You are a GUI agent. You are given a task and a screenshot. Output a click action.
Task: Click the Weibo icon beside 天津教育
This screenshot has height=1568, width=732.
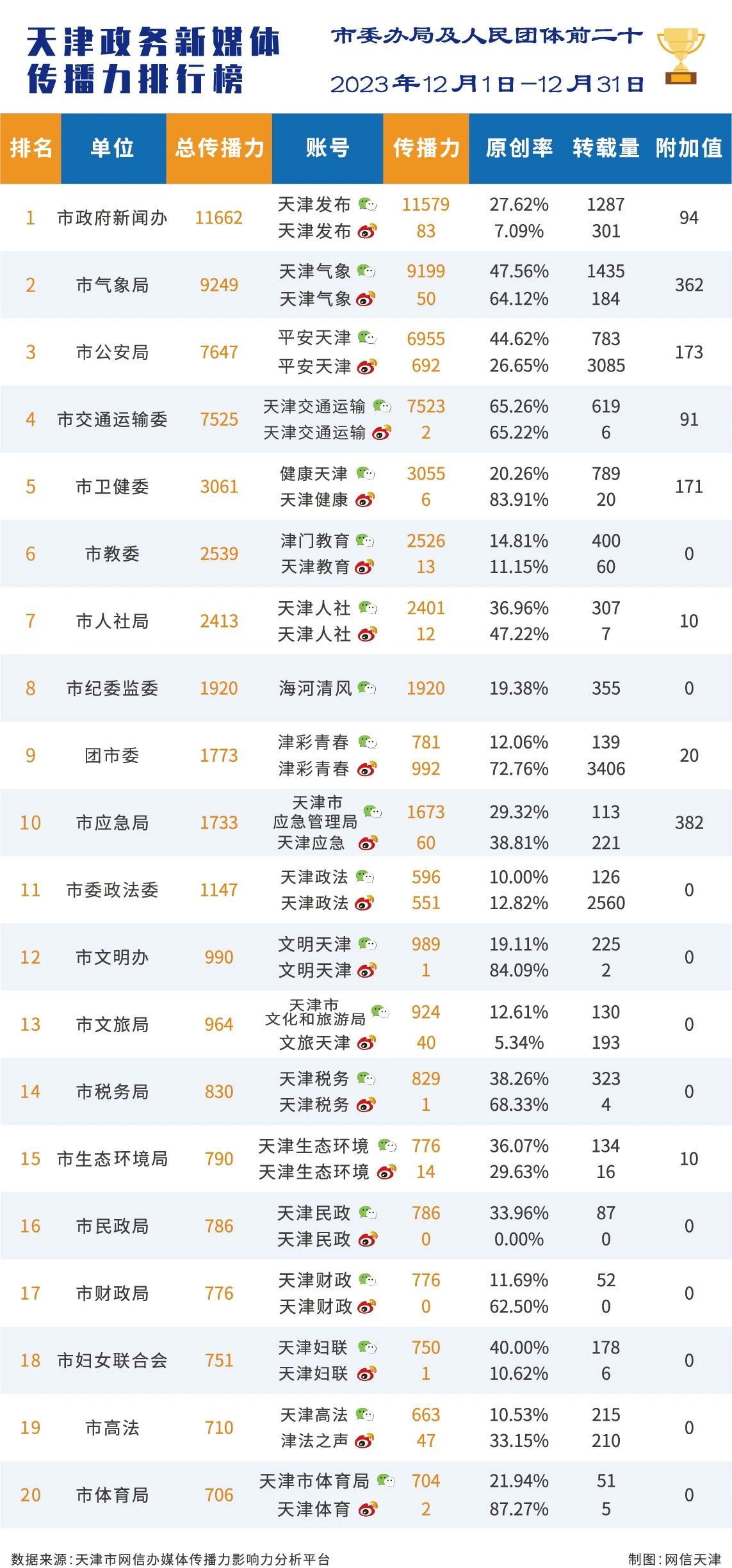364,567
